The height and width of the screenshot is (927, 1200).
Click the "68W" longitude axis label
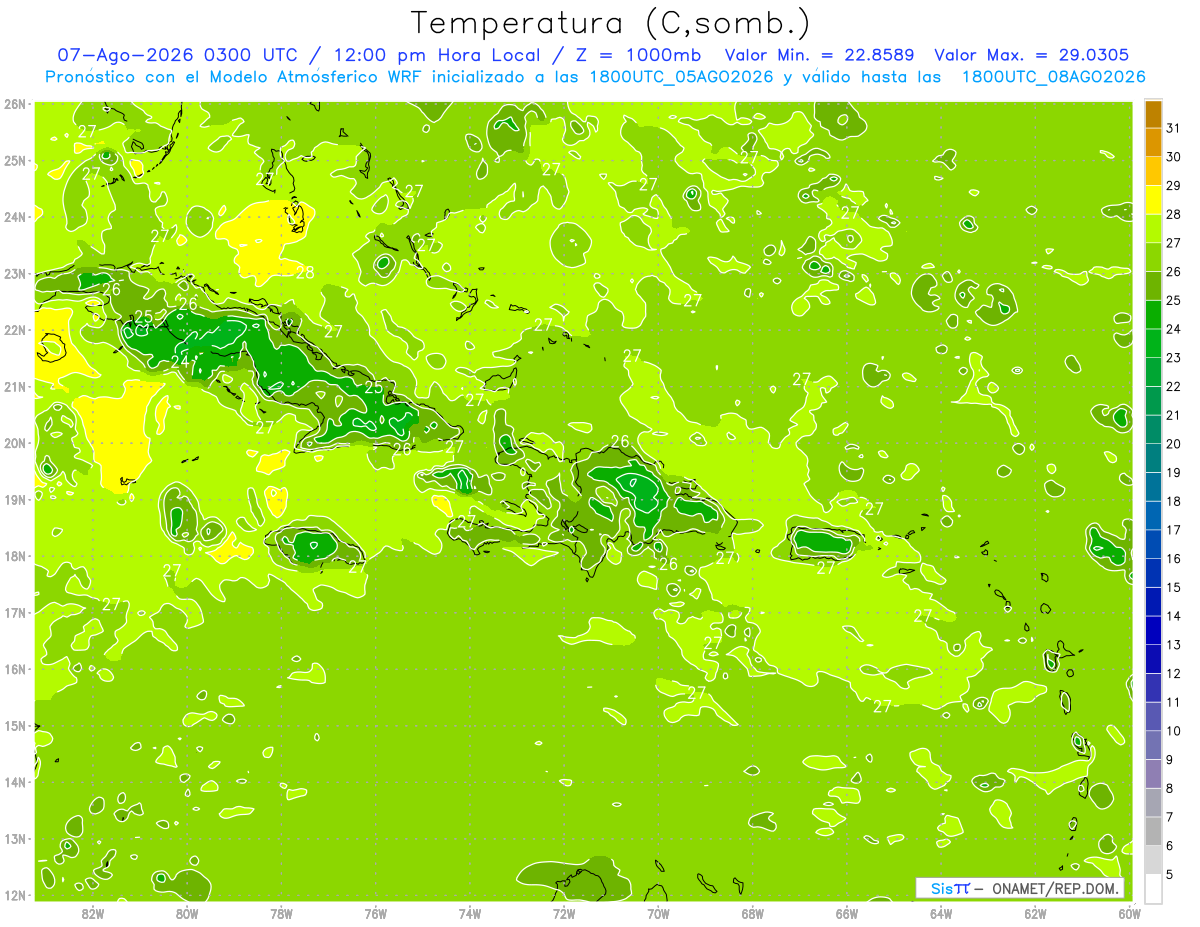coord(753,914)
